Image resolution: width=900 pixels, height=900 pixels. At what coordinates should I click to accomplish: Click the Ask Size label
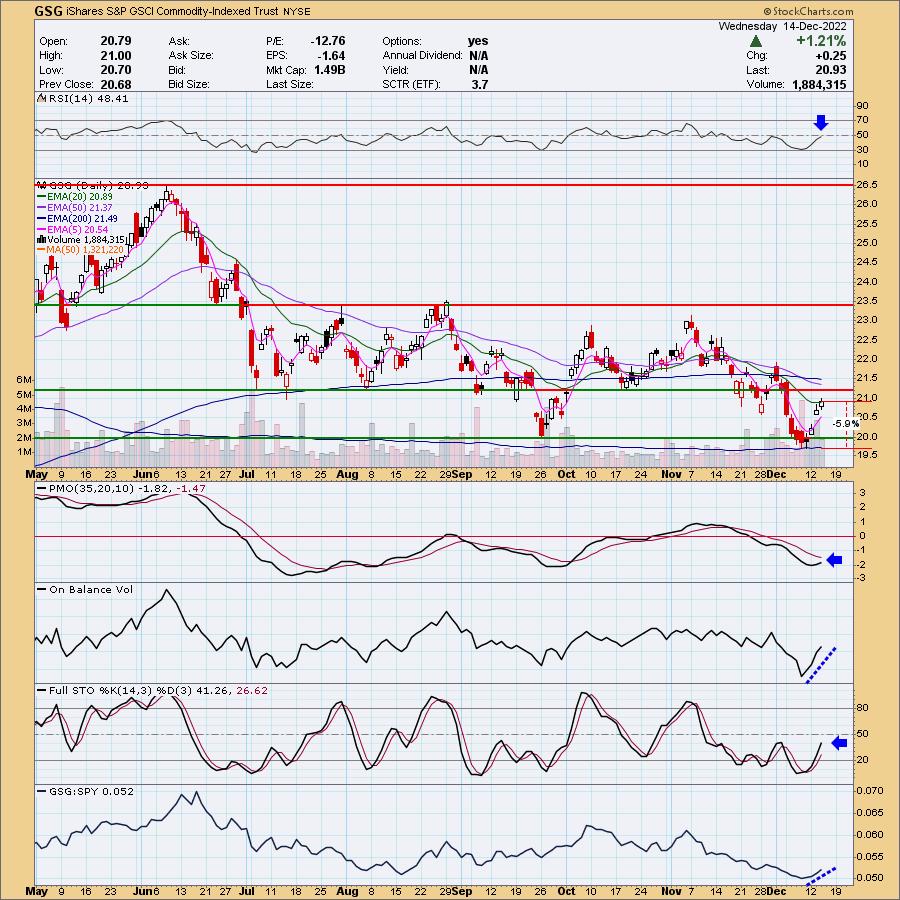click(x=191, y=56)
